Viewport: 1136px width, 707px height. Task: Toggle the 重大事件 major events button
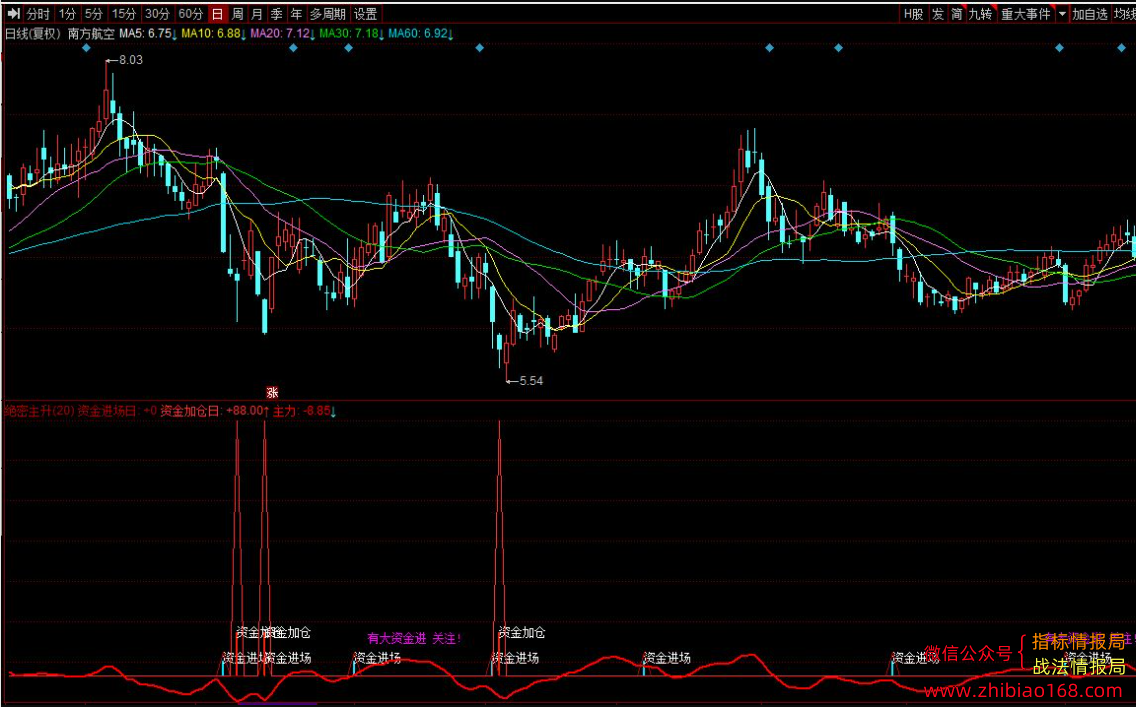click(x=1025, y=14)
